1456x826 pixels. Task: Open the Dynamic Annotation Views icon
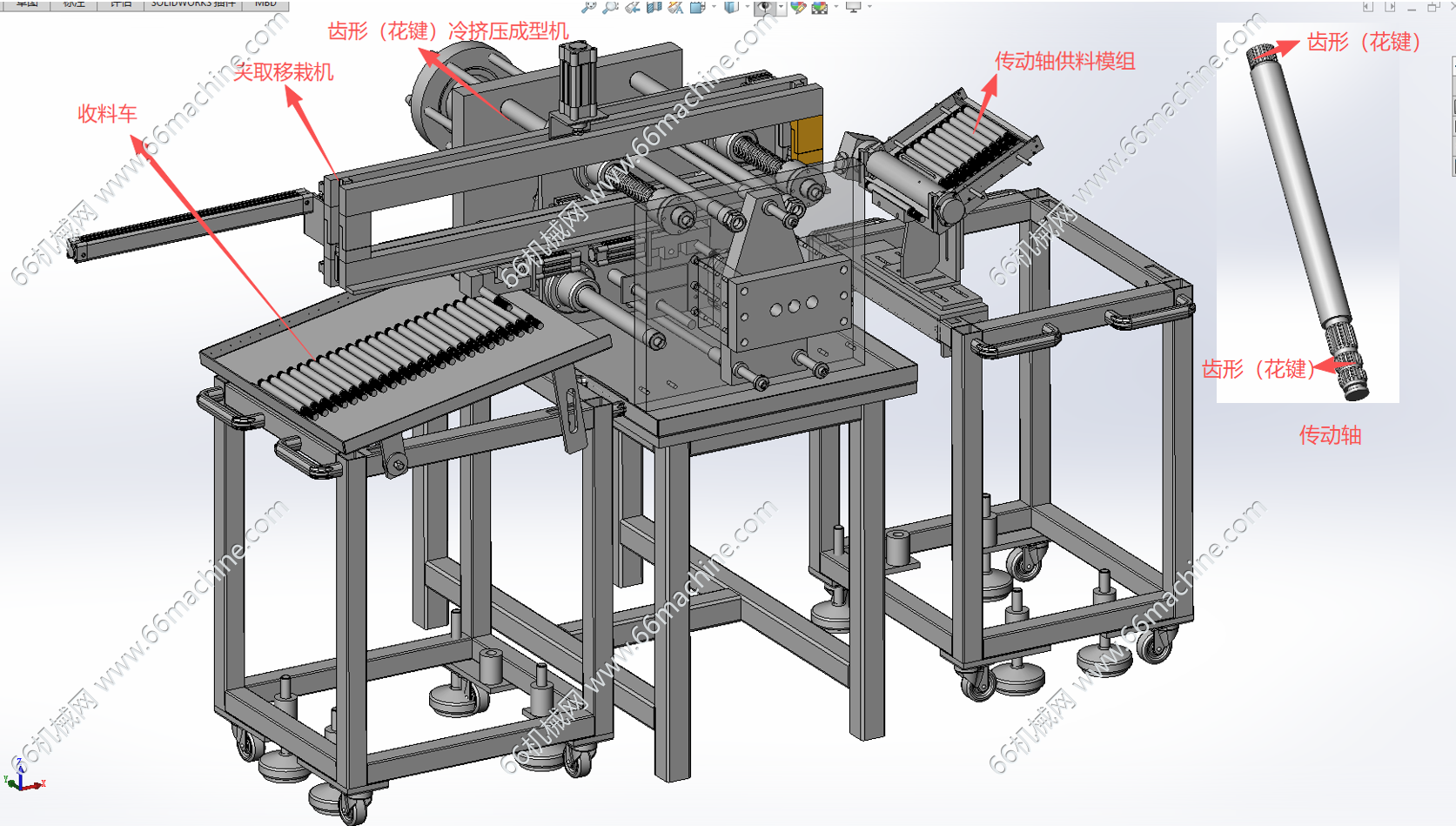coord(675,6)
